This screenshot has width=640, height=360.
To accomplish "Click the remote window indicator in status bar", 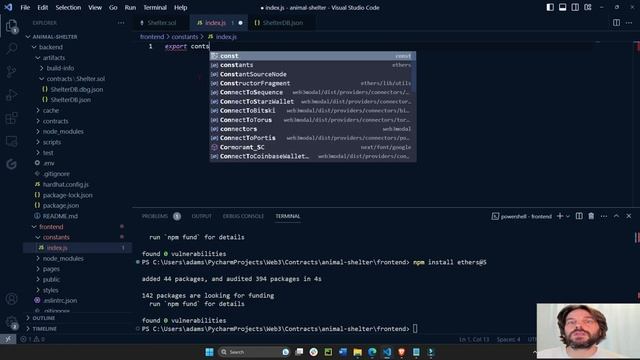I will [8, 339].
